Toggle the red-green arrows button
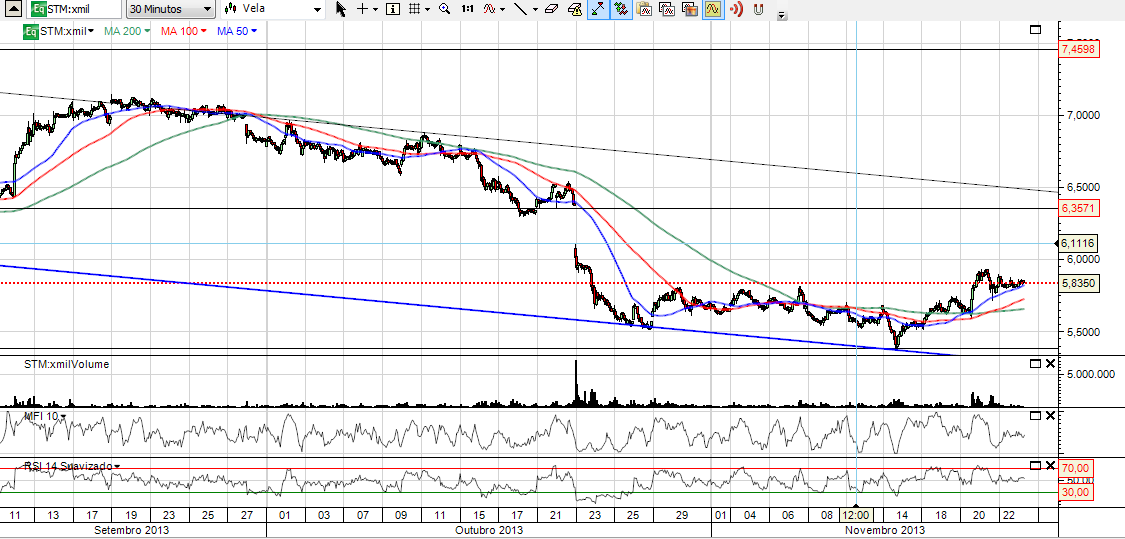Viewport: 1125px width, 539px height. click(621, 10)
